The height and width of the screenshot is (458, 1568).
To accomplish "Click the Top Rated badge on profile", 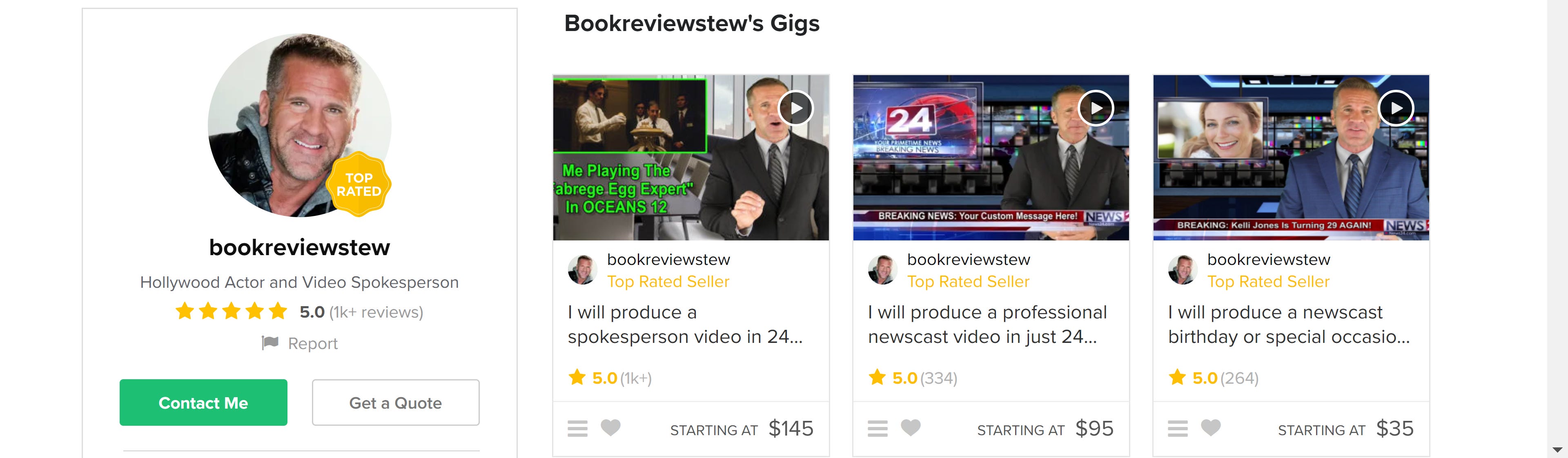I will [359, 184].
